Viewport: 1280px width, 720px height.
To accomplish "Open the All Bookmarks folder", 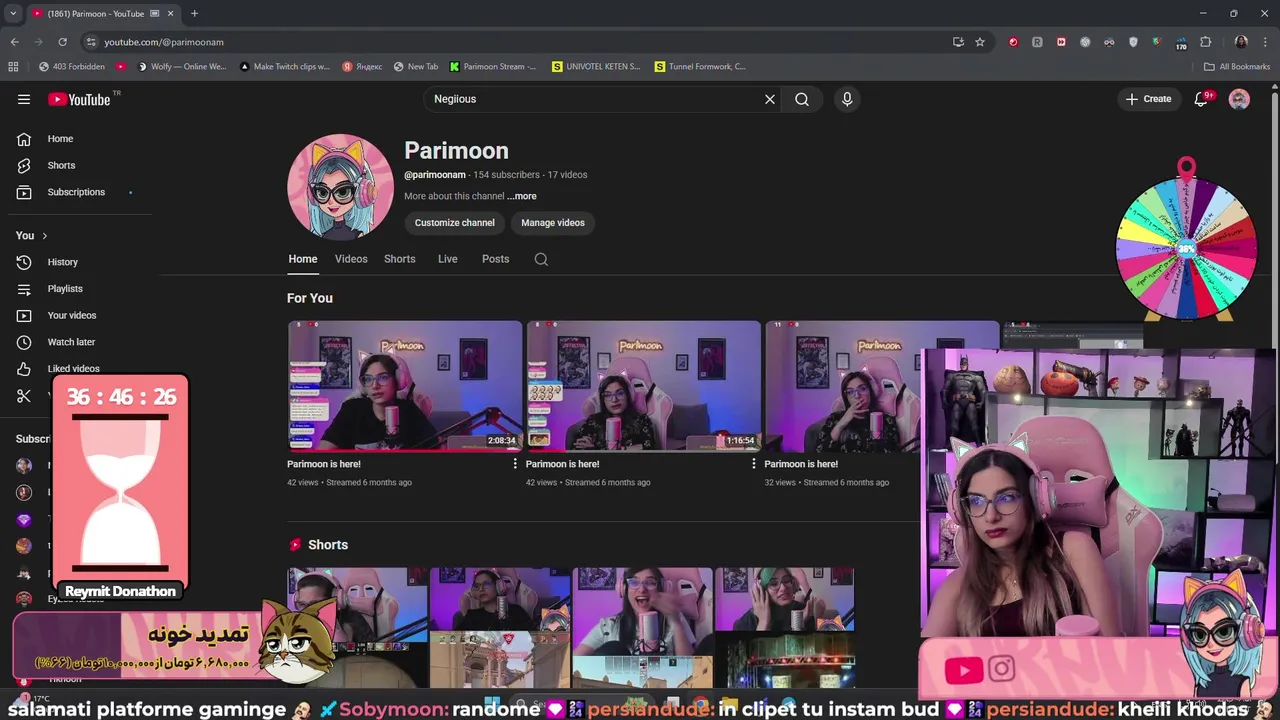I will (1237, 67).
